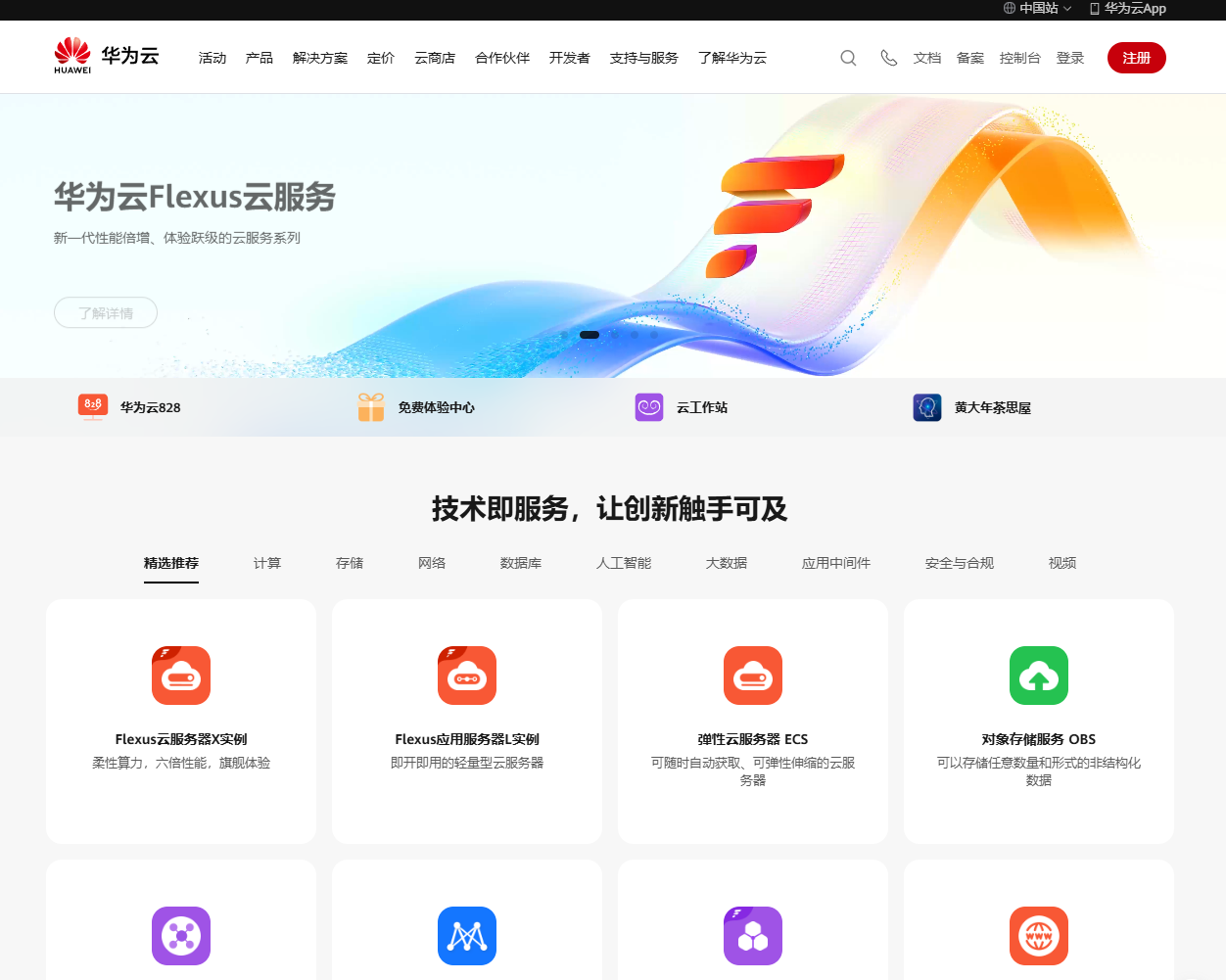The width and height of the screenshot is (1226, 980).
Task: Click the purple circular-nodes product icon
Action: (x=181, y=935)
